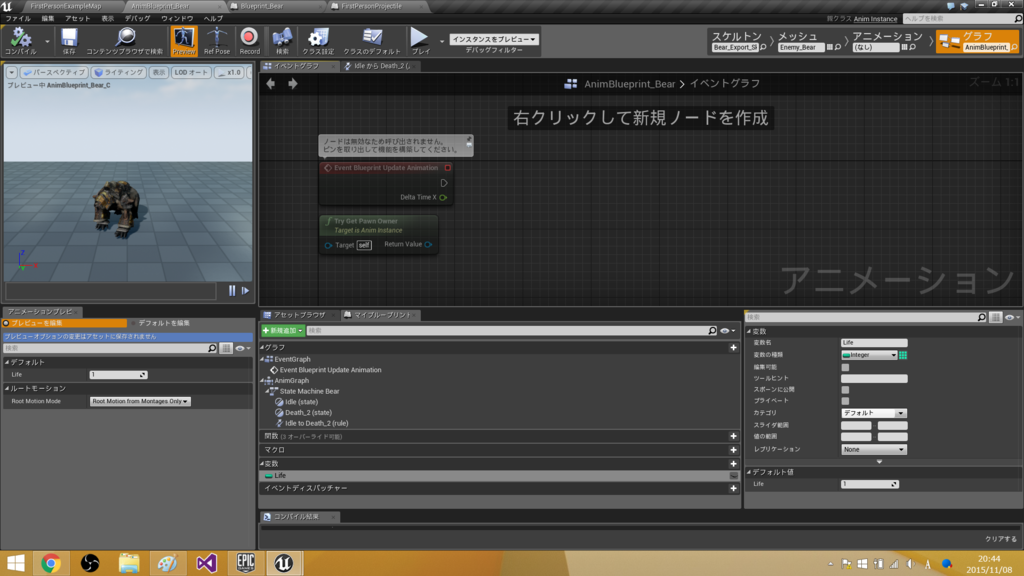
Task: Add a new macro with plus icon
Action: tap(733, 450)
